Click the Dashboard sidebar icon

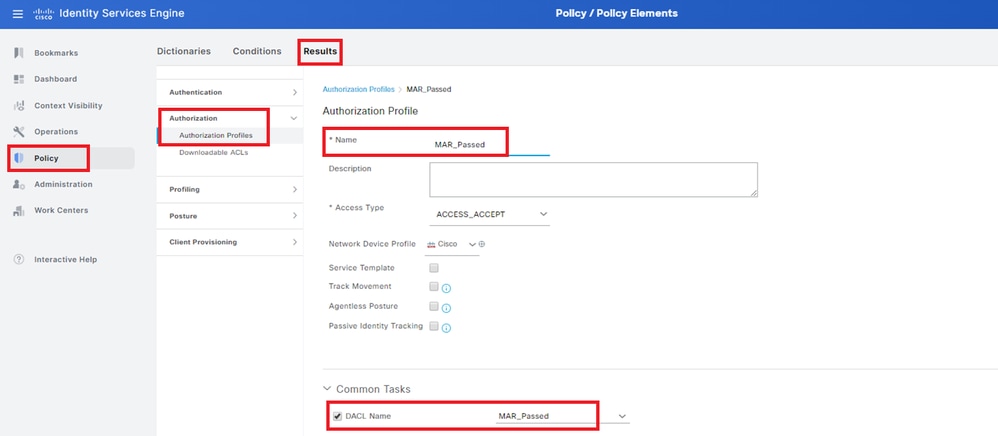coord(18,79)
